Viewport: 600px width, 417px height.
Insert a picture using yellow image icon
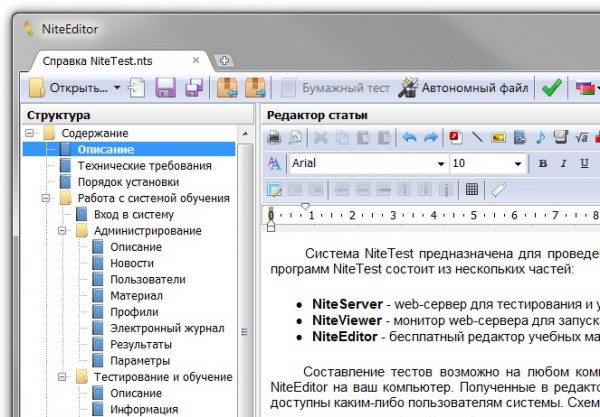tap(498, 137)
